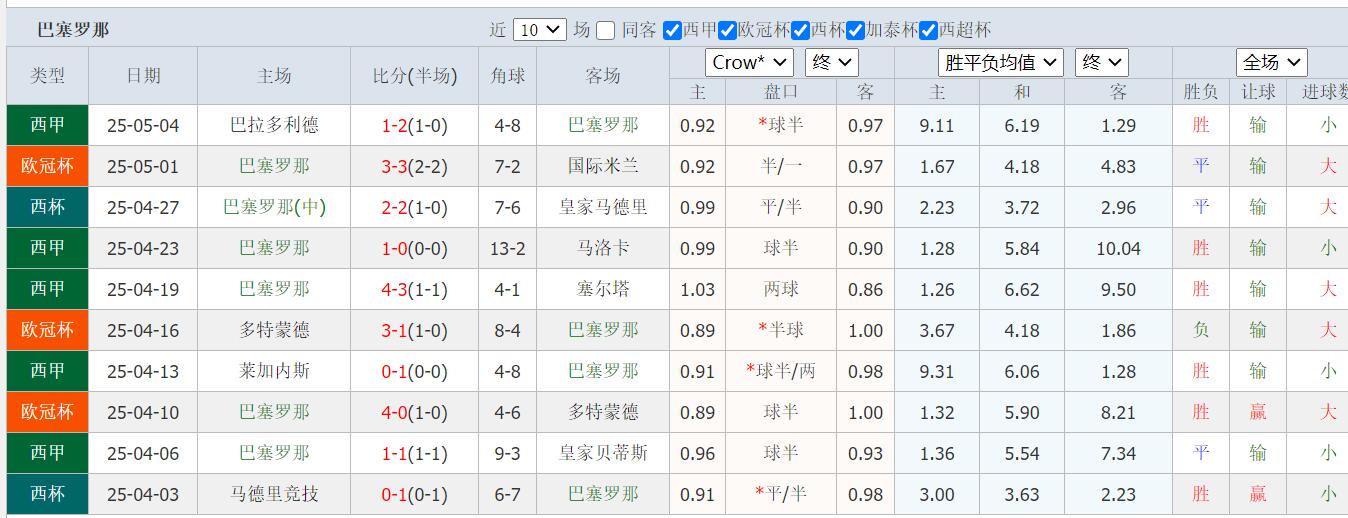Uncheck the 西甲 league filter
1348x518 pixels.
tap(672, 30)
